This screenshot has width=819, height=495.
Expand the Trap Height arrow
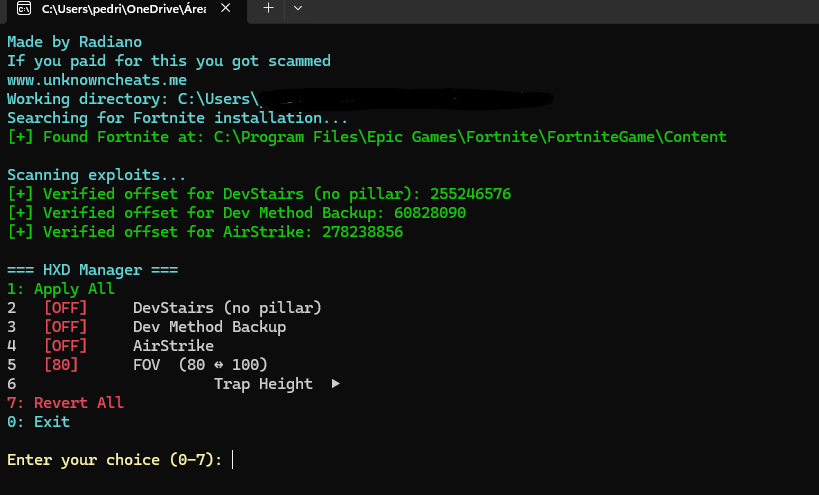click(335, 384)
